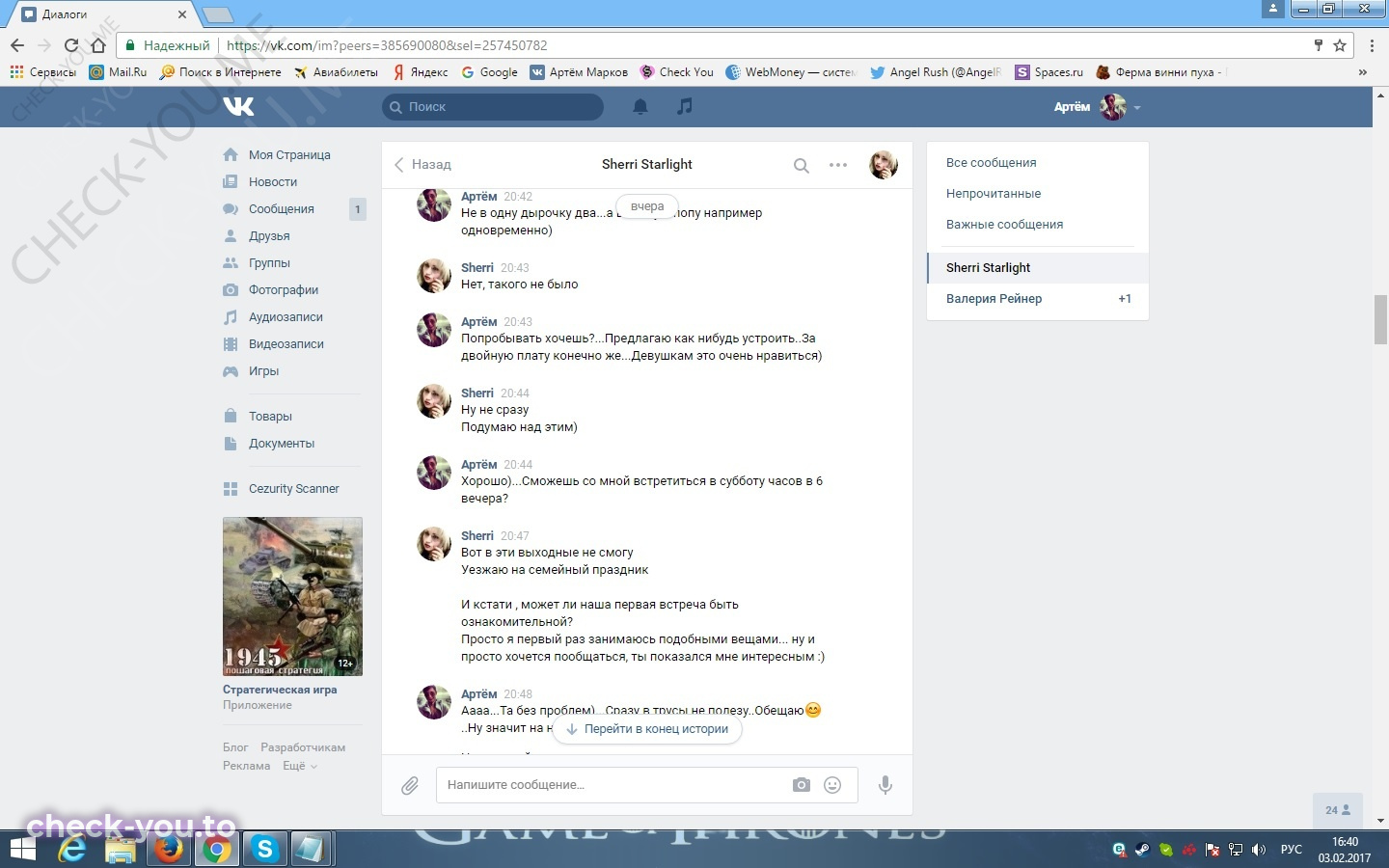Open Разработчикам footer link
This screenshot has width=1389, height=868.
(x=303, y=747)
